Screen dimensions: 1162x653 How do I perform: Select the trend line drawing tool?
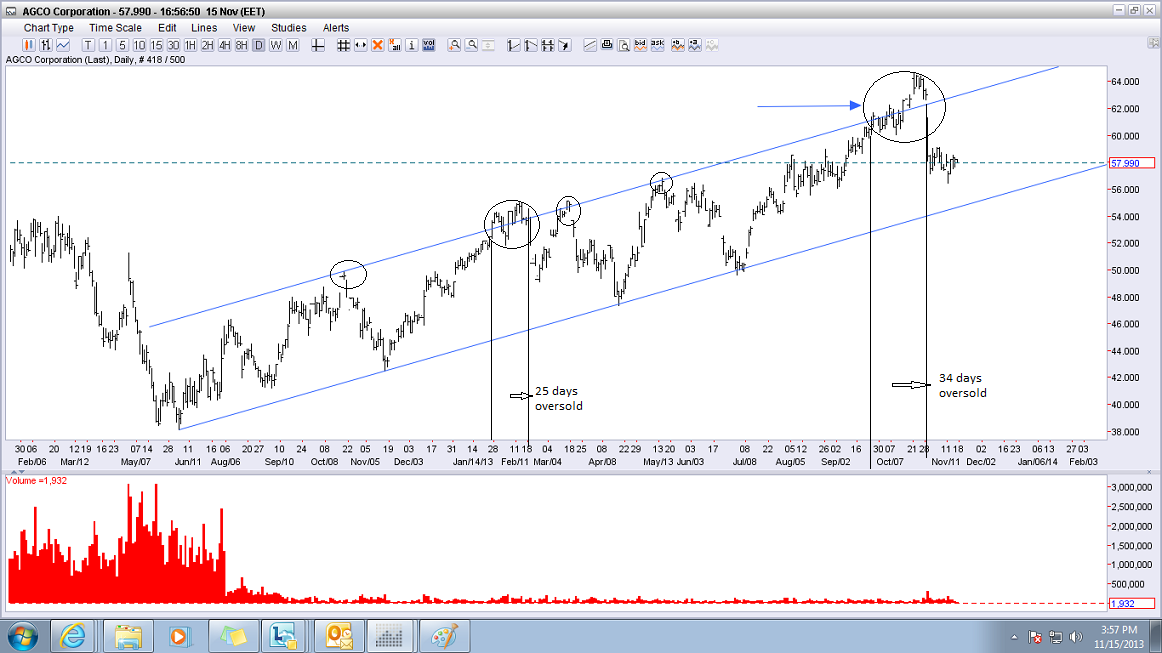(514, 45)
